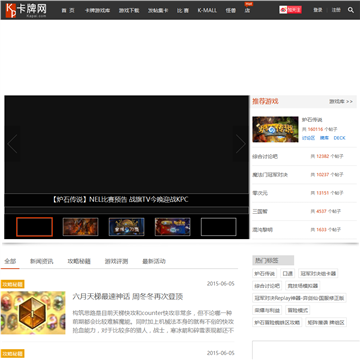Open the hexagon card-back article thumbnail
Image resolution: width=360 pixels, height=360 pixels.
(33, 313)
